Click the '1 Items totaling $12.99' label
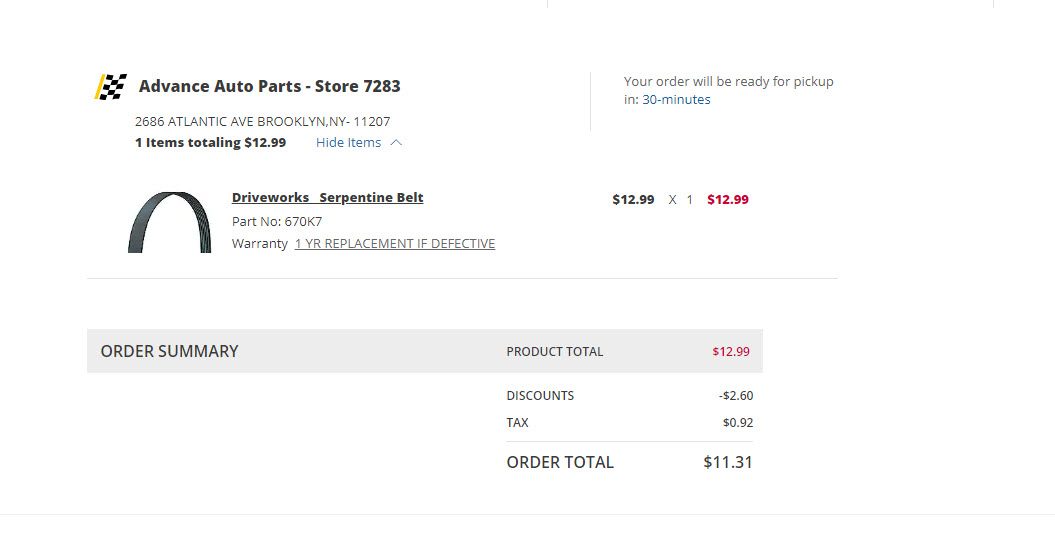Screen dimensions: 1055x547 [210, 143]
